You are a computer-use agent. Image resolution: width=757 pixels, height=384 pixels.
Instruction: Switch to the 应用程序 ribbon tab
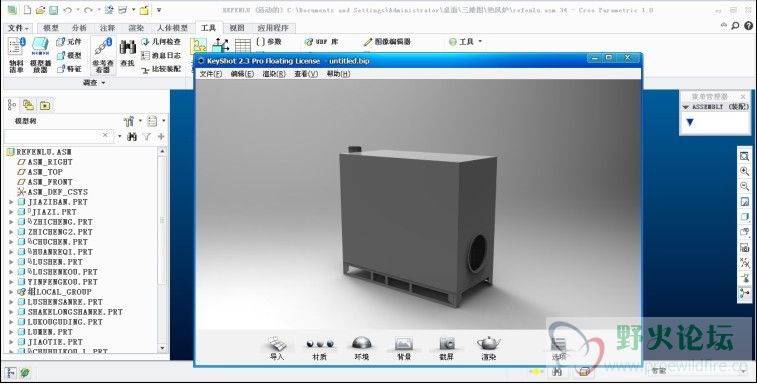point(273,28)
